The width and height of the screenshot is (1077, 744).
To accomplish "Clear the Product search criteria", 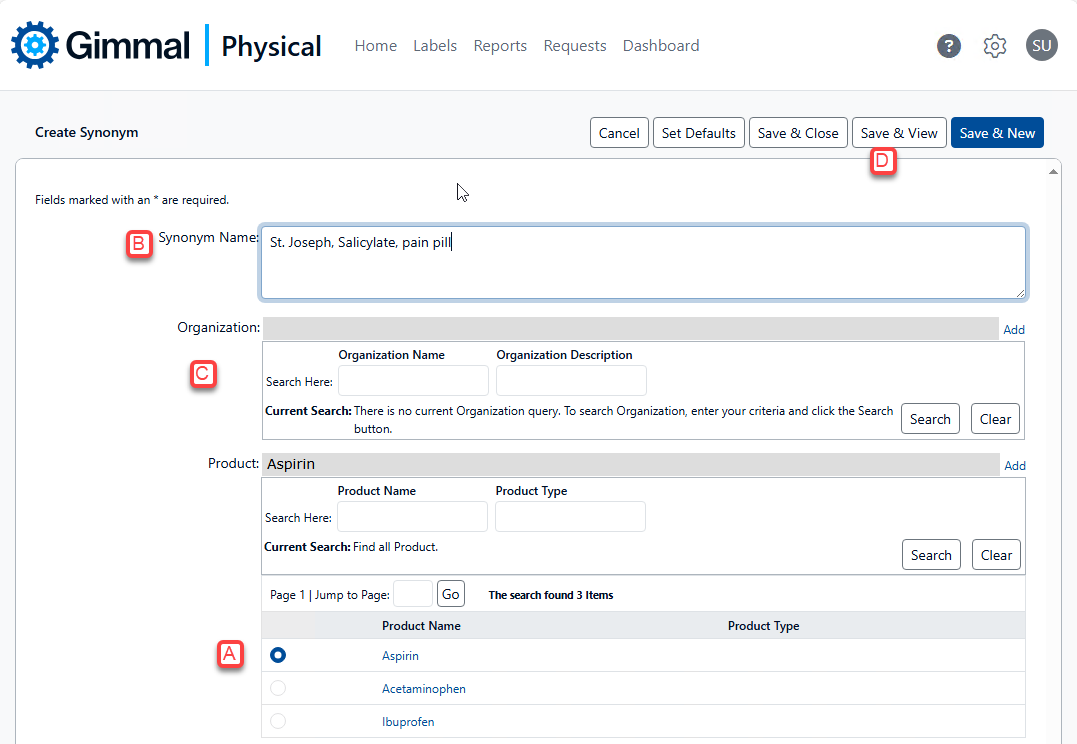I will [996, 555].
